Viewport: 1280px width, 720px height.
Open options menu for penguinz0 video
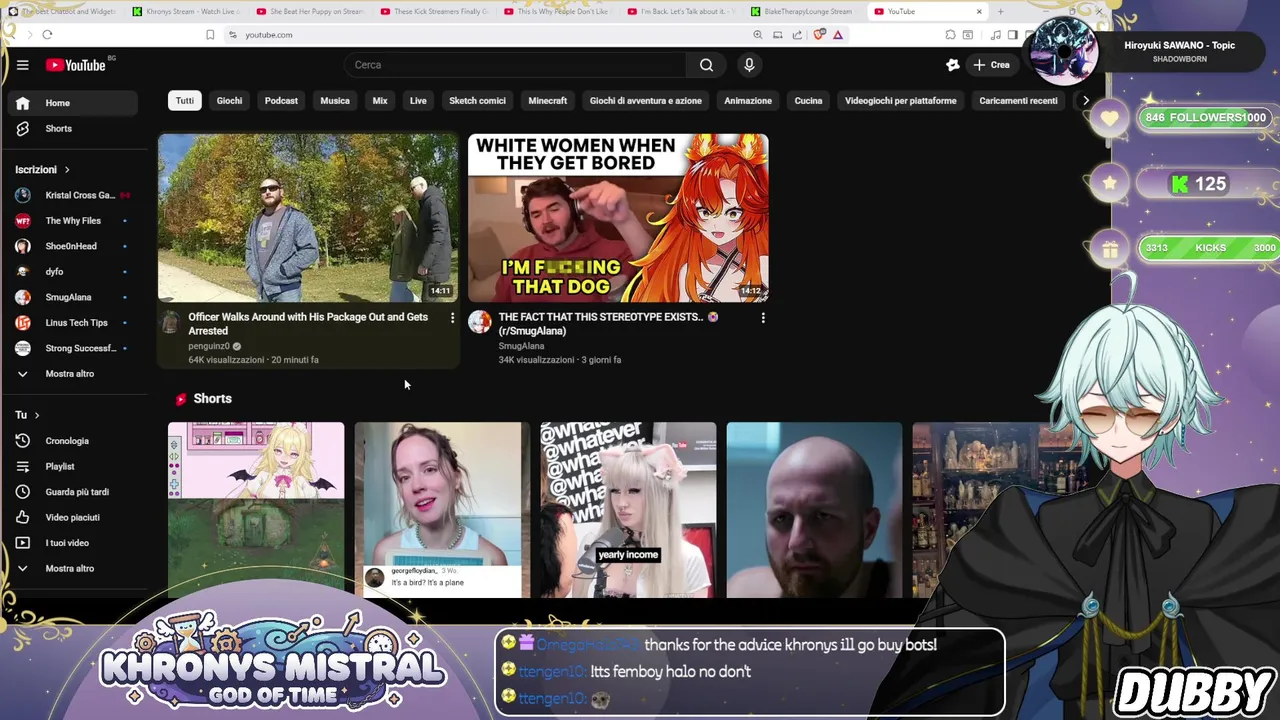(x=452, y=318)
